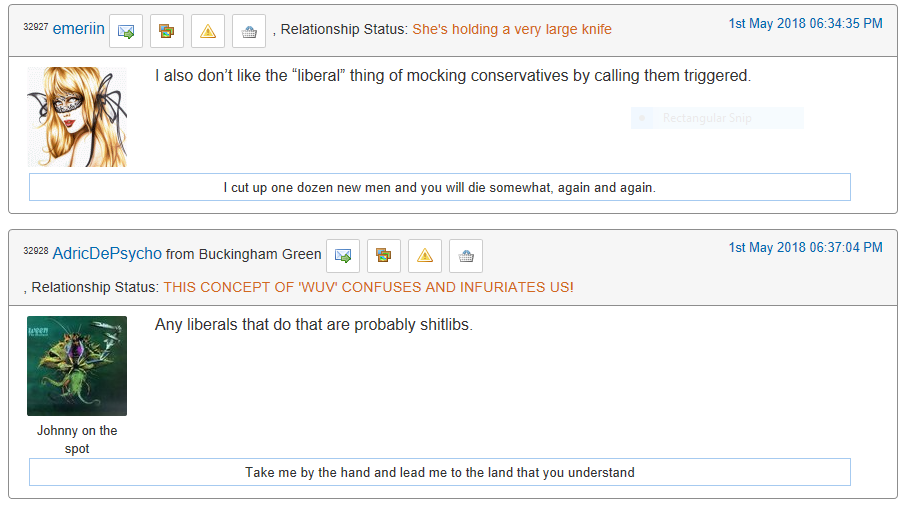Report emeriin's post with the warning icon
The image size is (903, 505).
pos(208,31)
